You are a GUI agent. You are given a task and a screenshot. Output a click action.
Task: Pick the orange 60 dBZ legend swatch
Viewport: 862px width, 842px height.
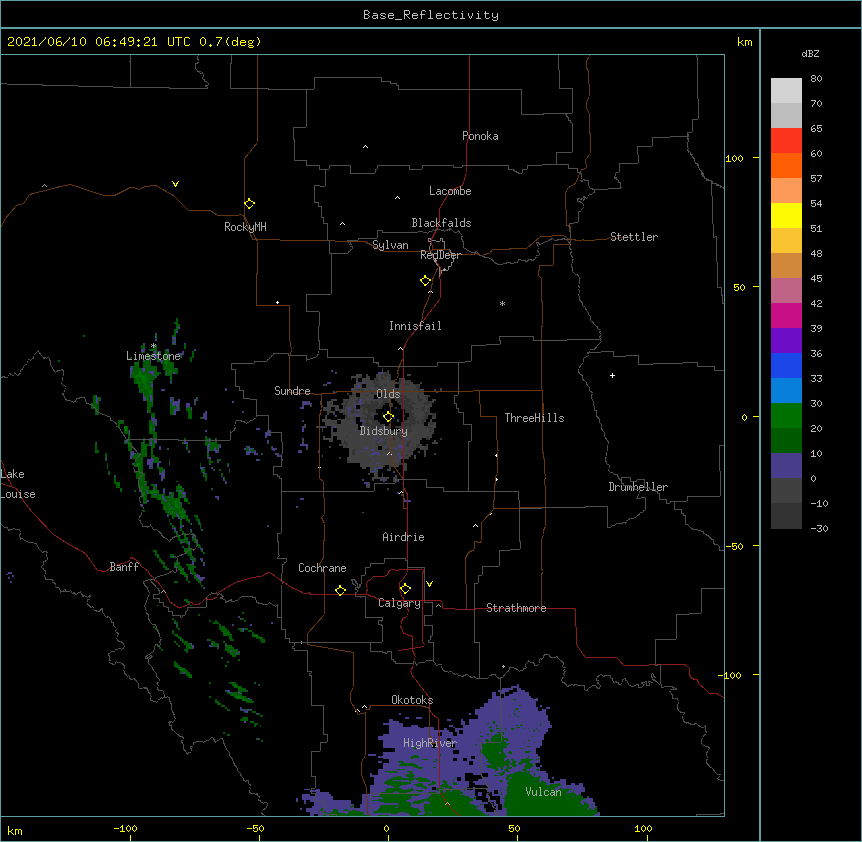[x=786, y=165]
